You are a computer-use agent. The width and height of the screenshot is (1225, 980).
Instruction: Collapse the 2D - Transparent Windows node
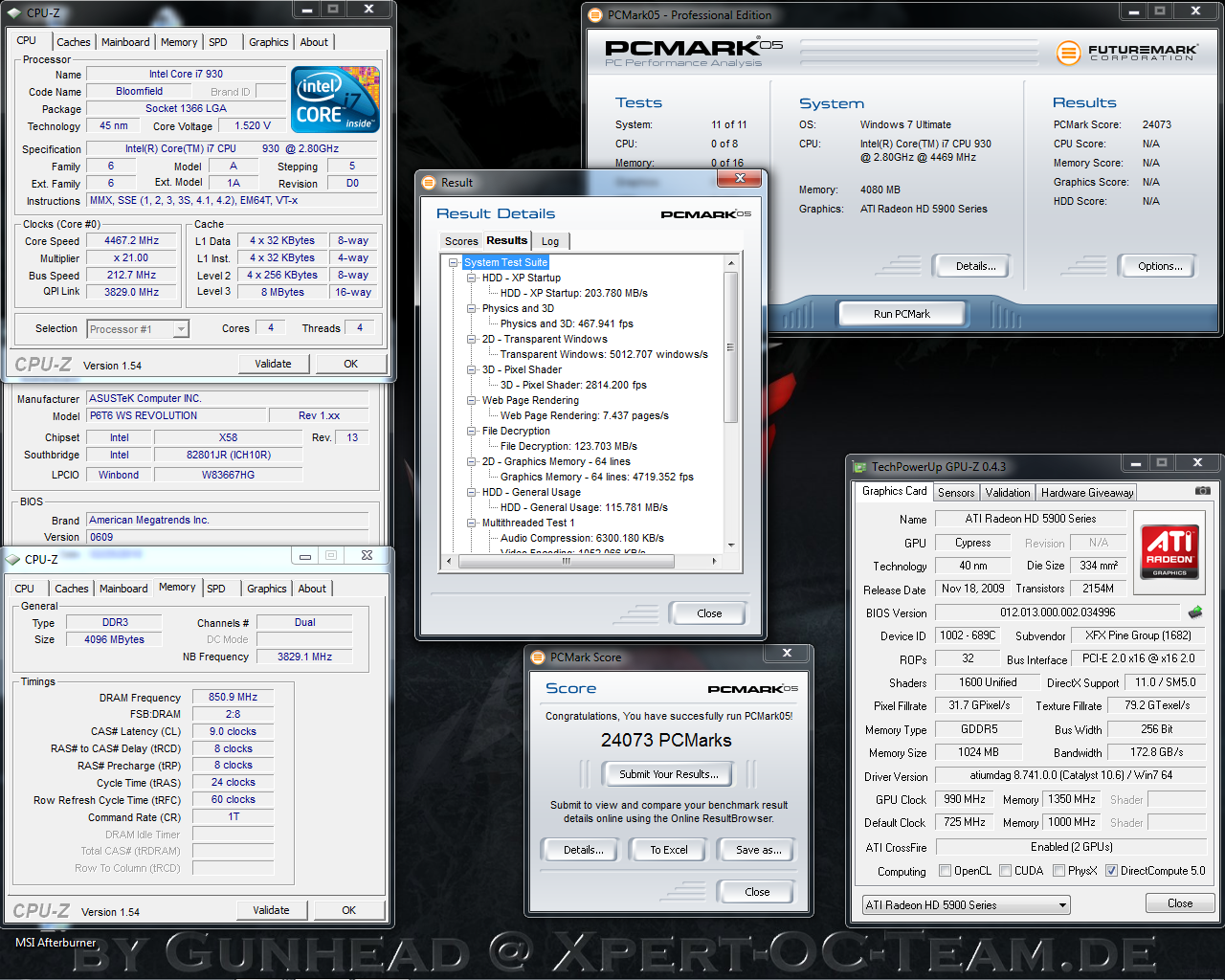[x=472, y=339]
